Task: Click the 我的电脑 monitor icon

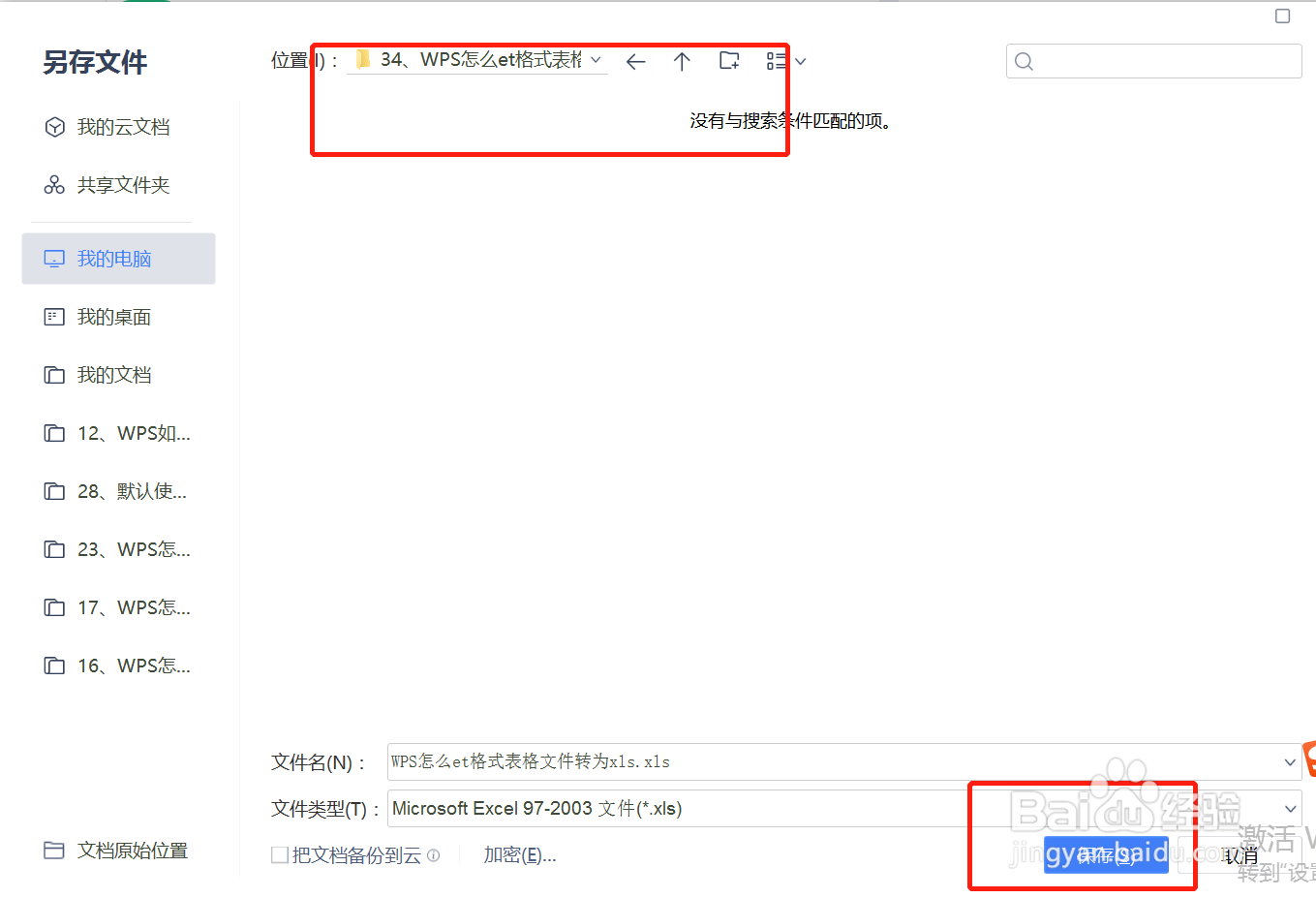Action: click(54, 259)
